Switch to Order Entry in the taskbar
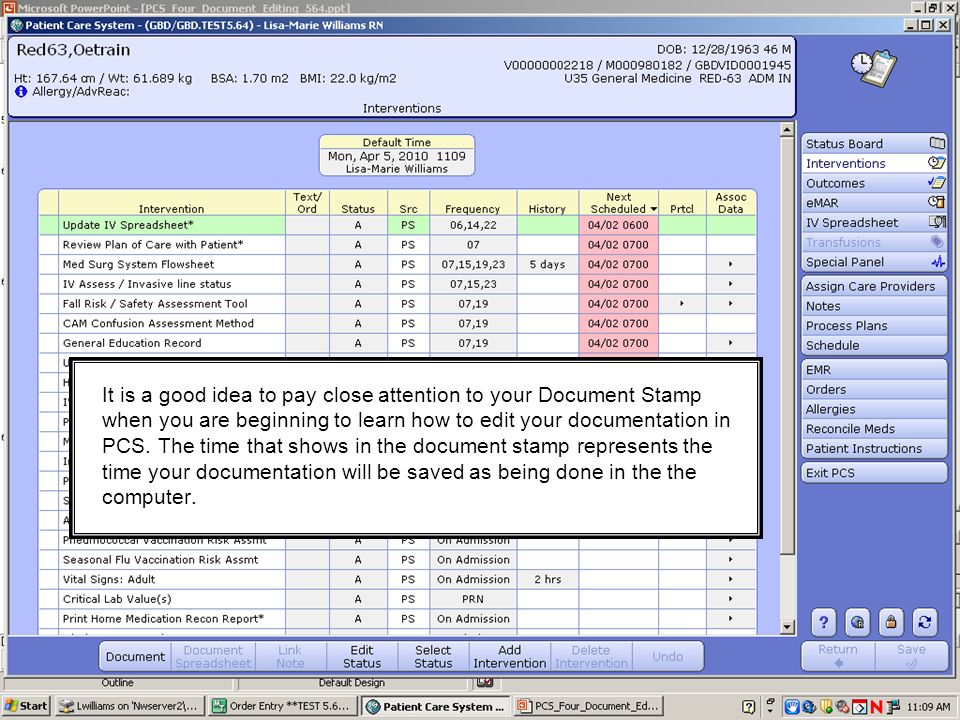Image resolution: width=960 pixels, height=720 pixels. tap(282, 706)
